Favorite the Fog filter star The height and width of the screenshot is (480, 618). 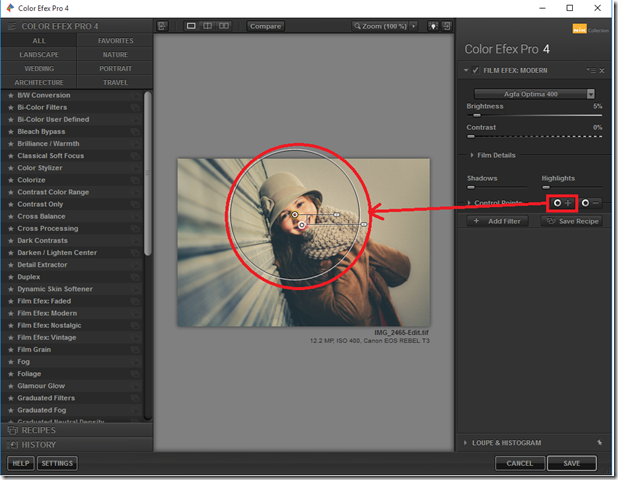[11, 362]
